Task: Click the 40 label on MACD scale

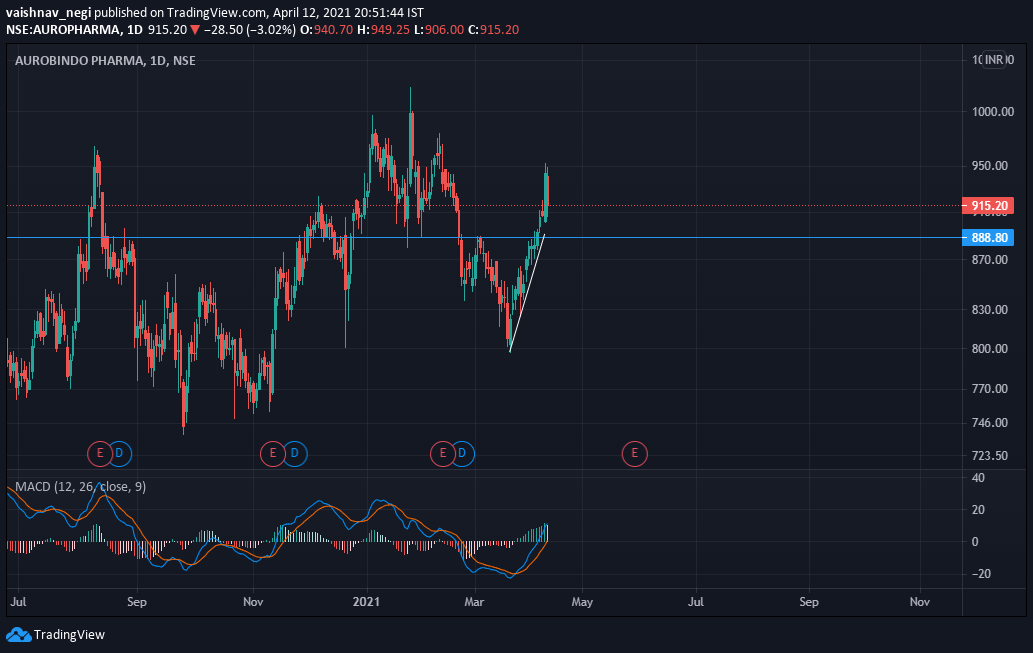Action: tap(979, 478)
